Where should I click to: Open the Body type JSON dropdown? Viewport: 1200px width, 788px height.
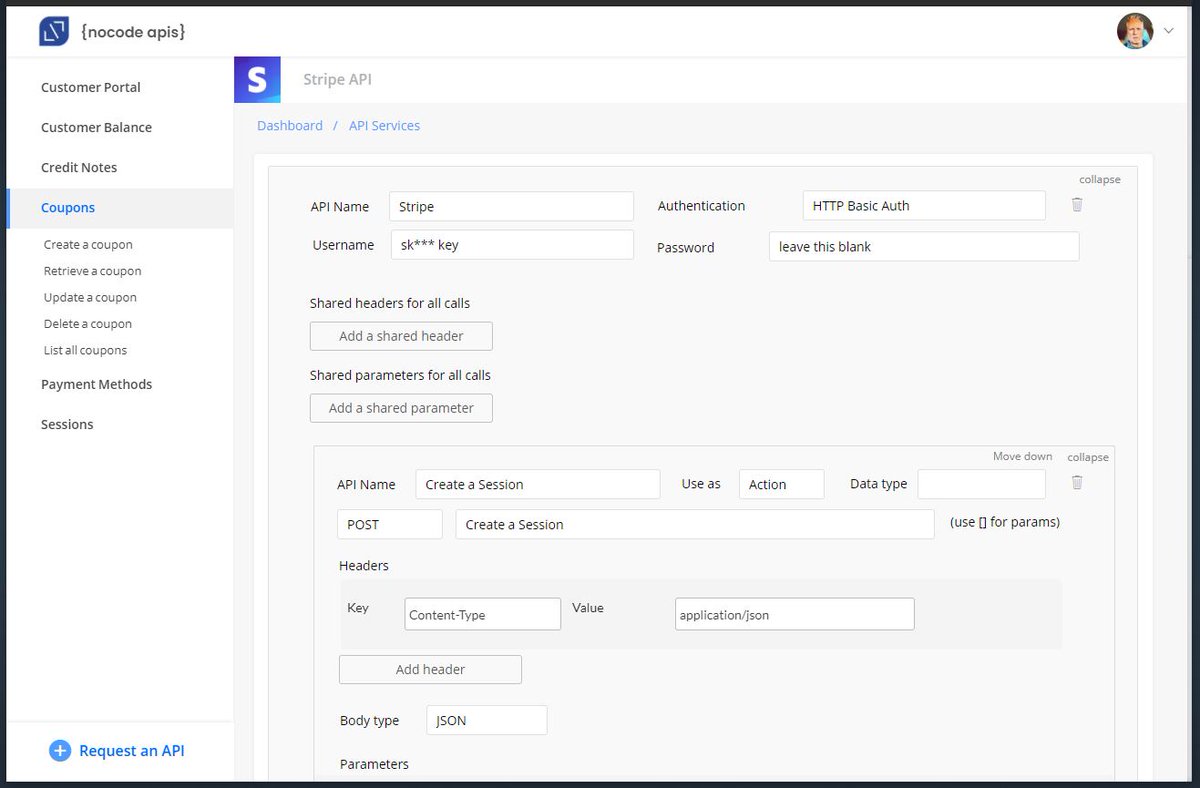point(487,720)
